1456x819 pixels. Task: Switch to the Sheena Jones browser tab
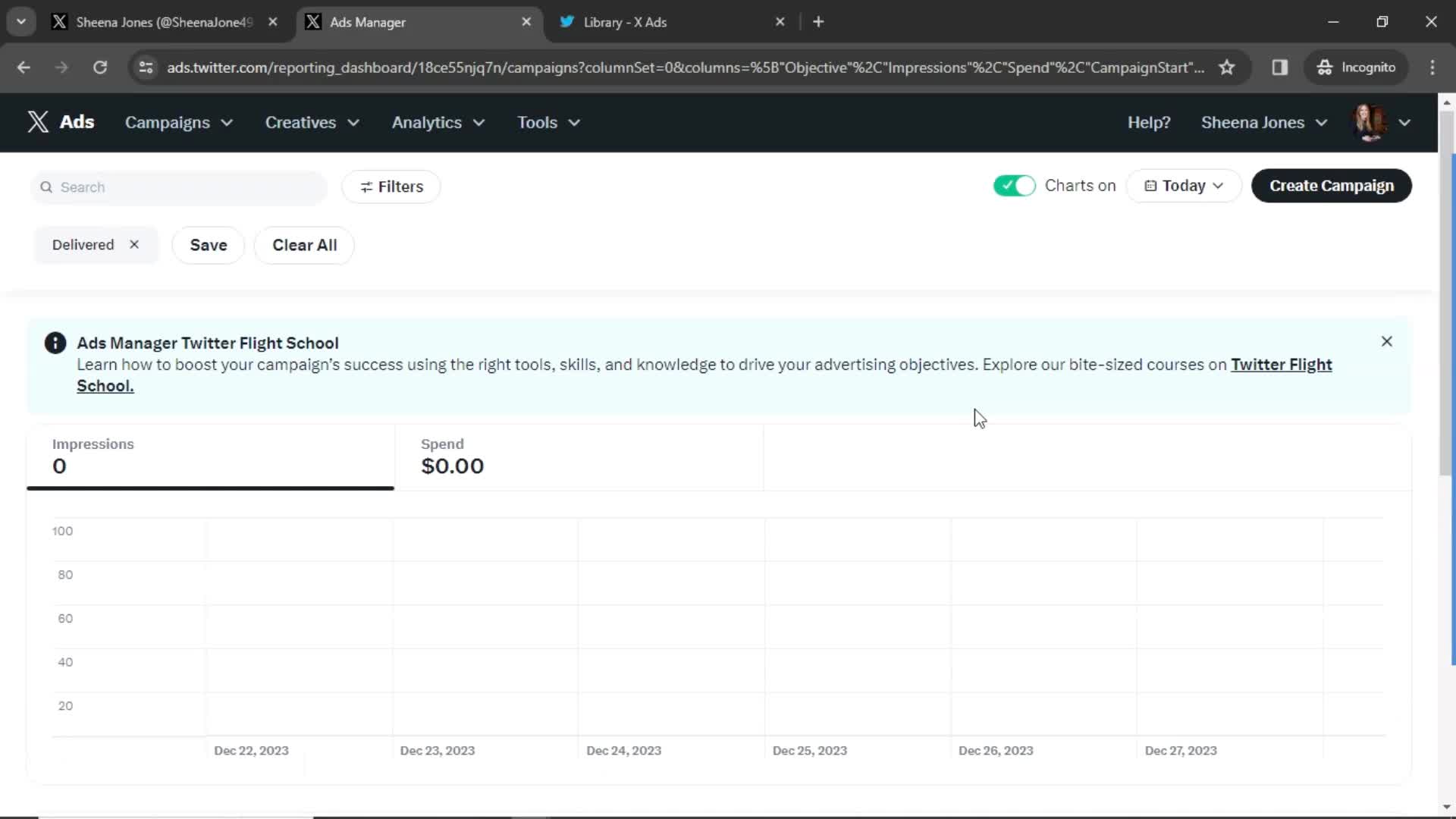point(163,22)
